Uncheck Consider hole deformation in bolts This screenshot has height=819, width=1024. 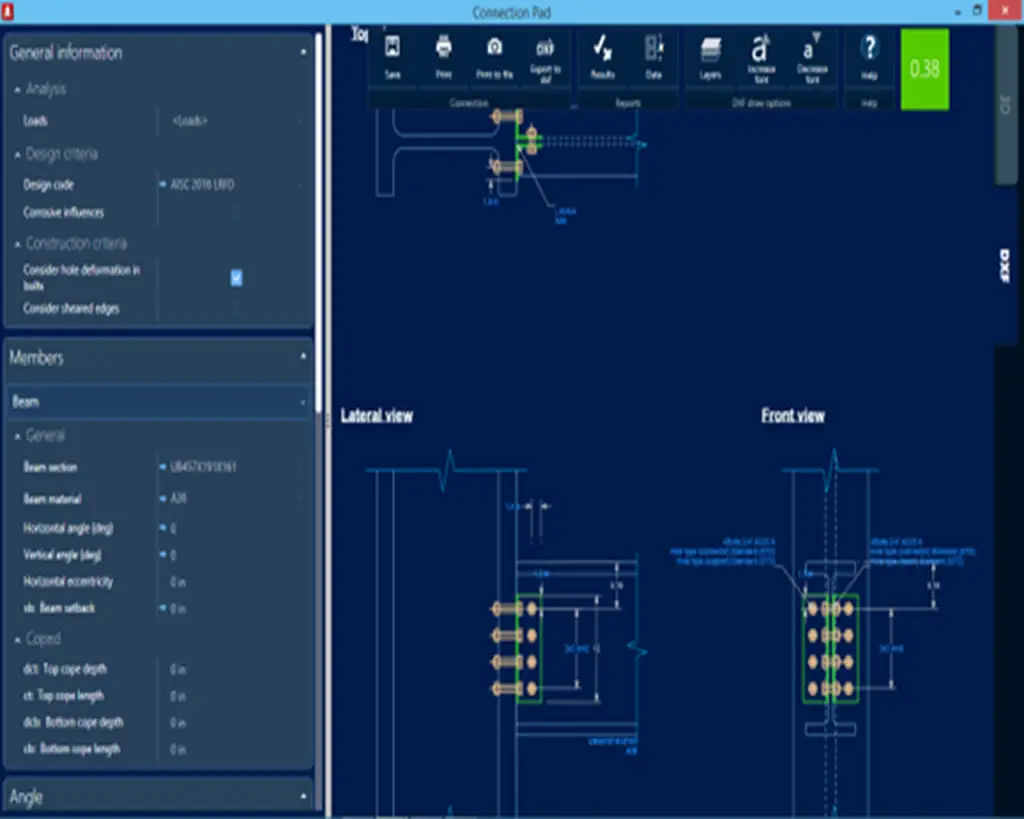[237, 278]
